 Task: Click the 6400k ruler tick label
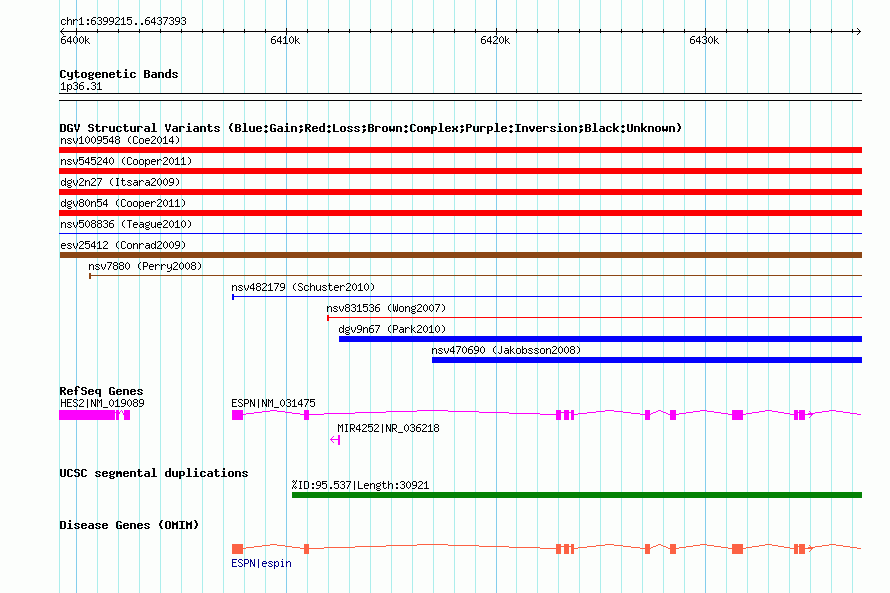tap(75, 40)
